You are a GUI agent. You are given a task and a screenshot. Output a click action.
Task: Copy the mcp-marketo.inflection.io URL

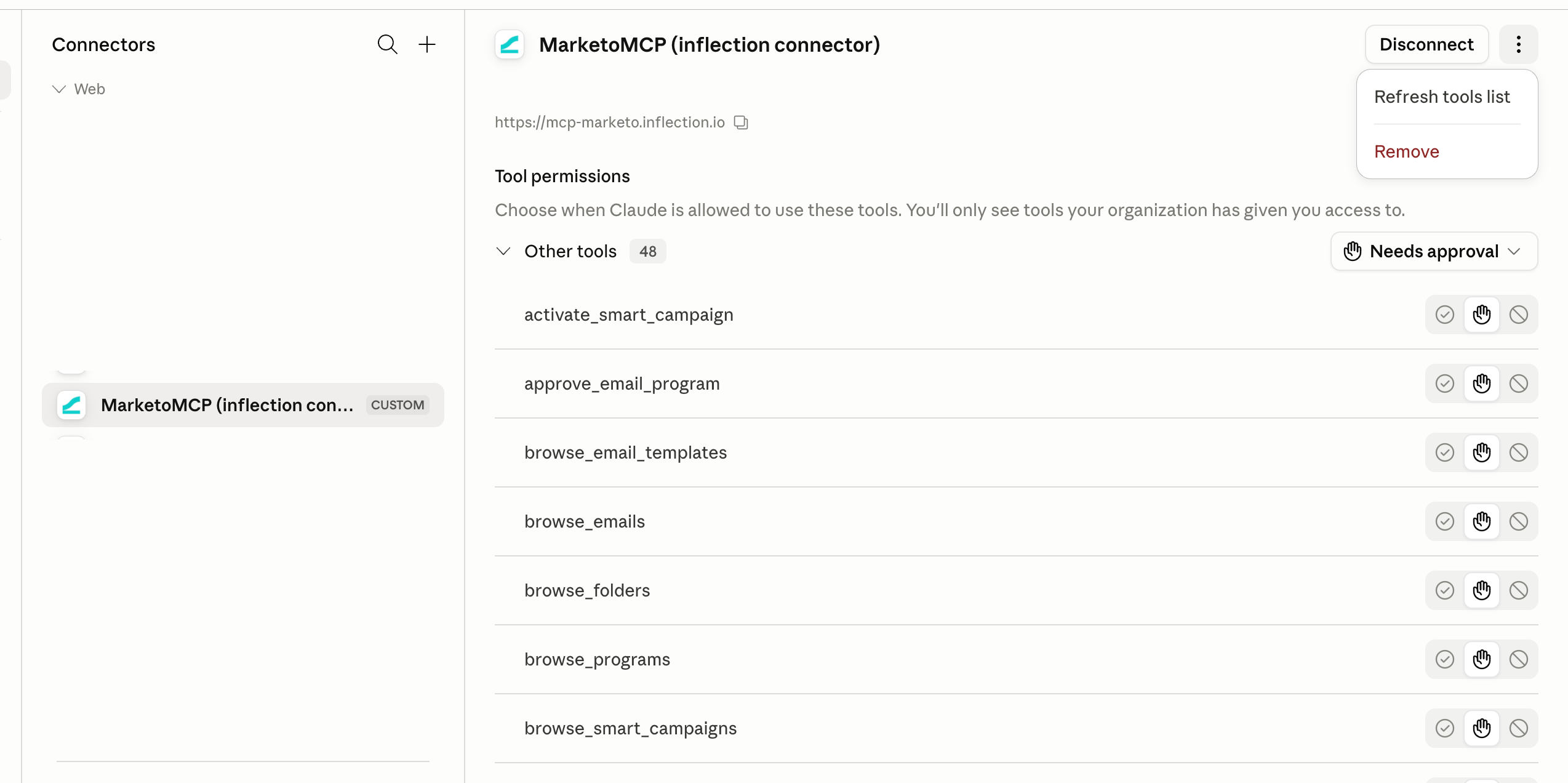point(741,122)
